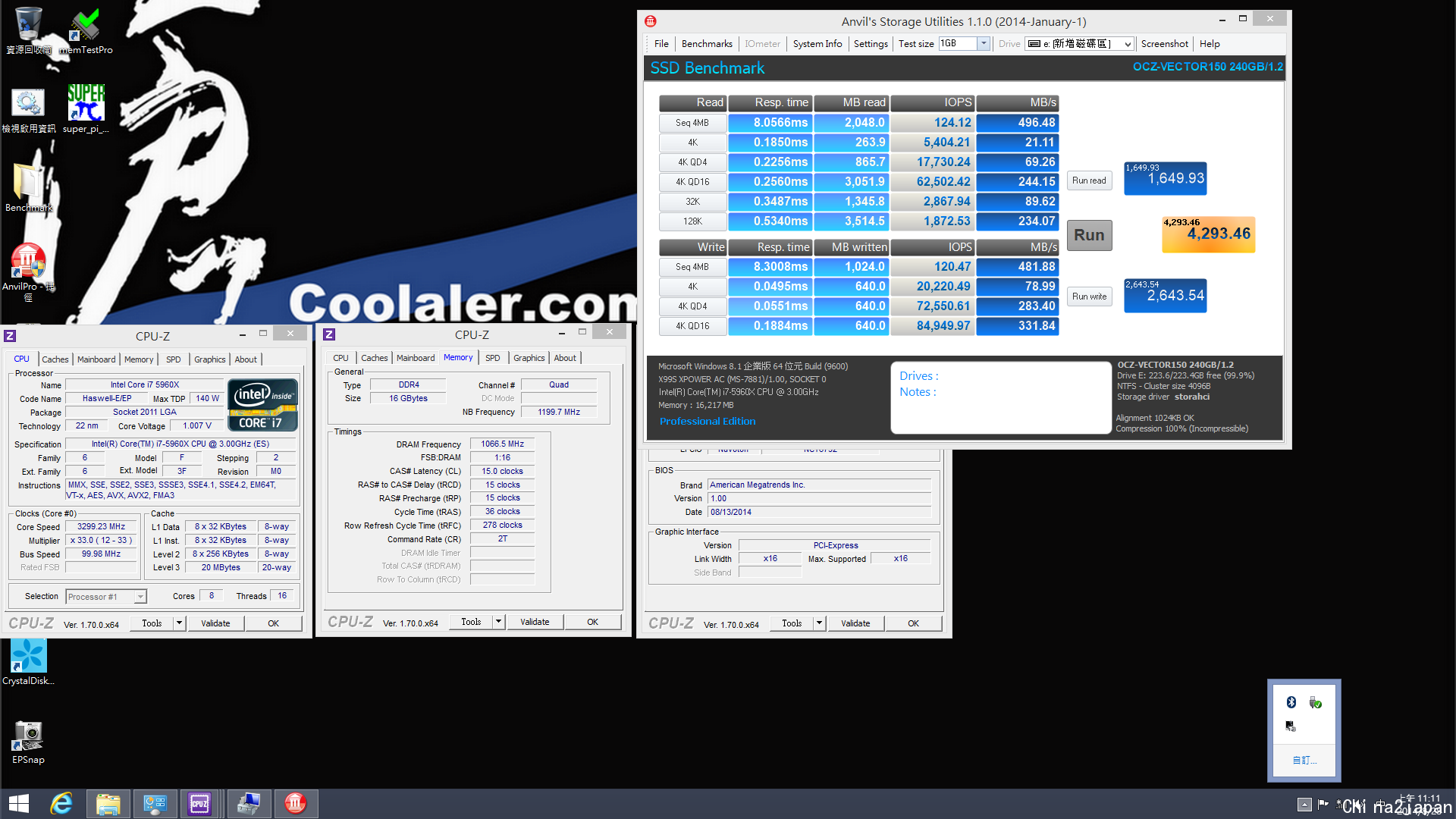Viewport: 1456px width, 819px height.
Task: Click the total score 4,293.46 box
Action: click(x=1209, y=234)
